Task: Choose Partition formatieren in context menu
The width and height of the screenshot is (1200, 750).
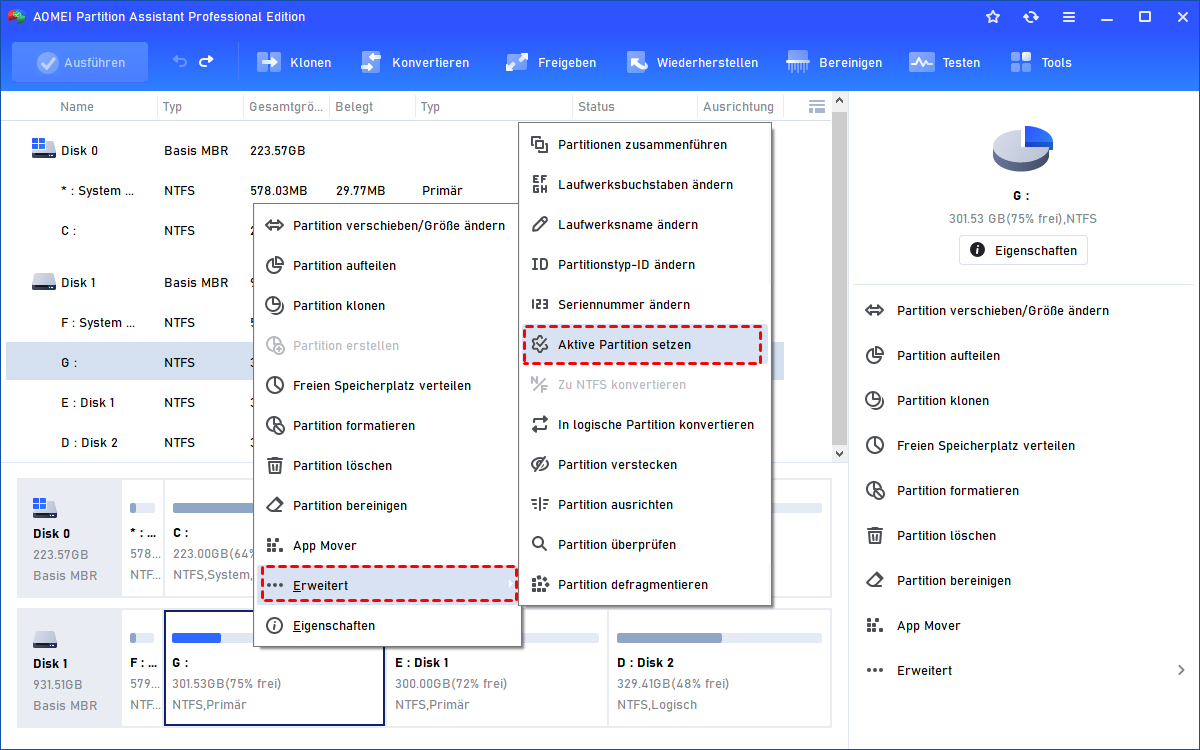Action: (x=387, y=426)
